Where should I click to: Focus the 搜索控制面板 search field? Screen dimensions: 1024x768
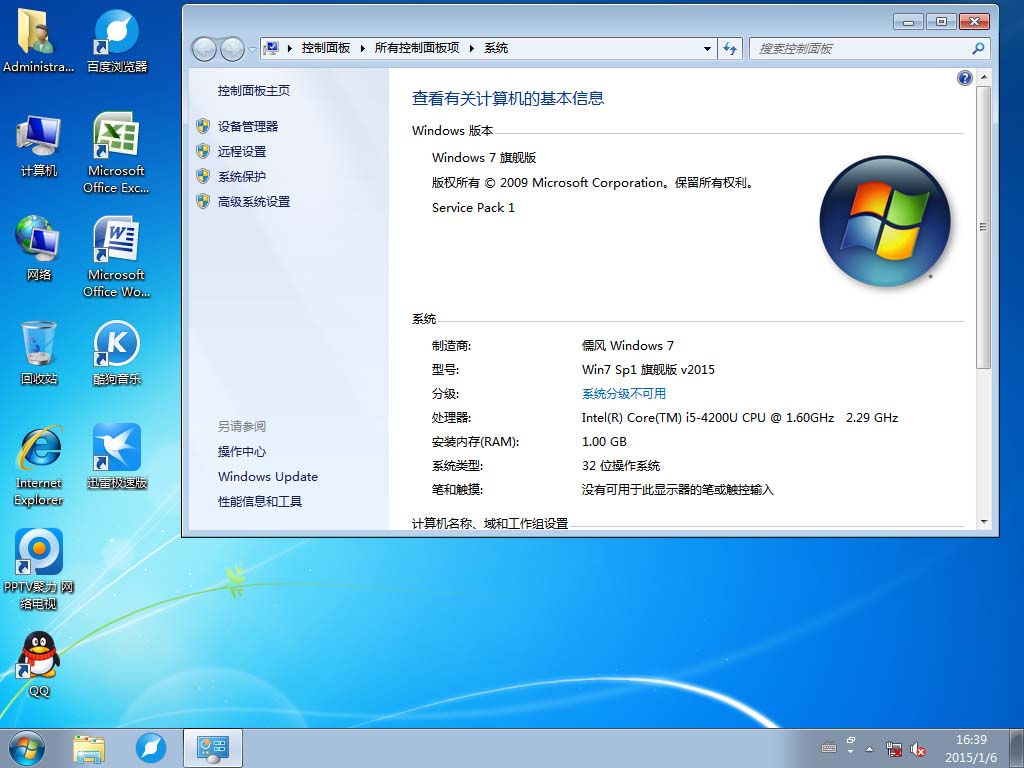point(860,48)
